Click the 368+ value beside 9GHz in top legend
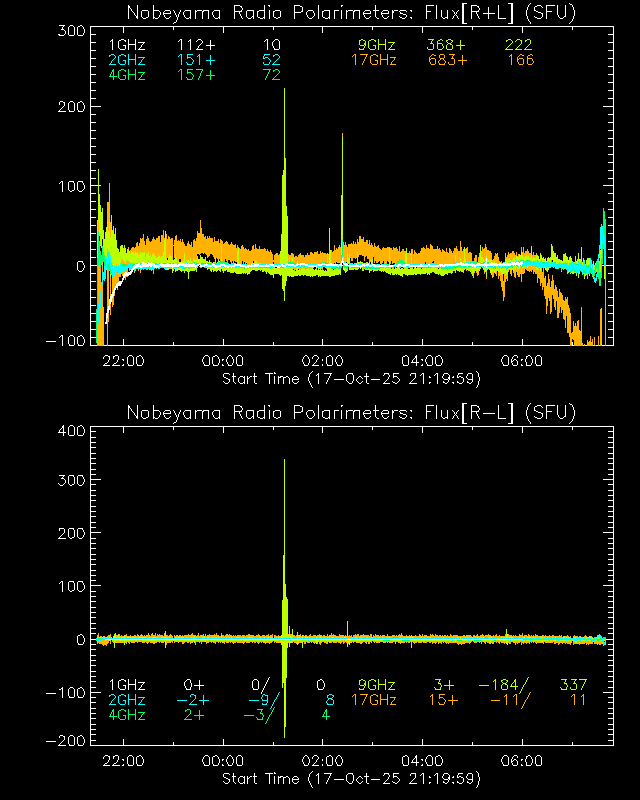The image size is (640, 800). pos(447,45)
